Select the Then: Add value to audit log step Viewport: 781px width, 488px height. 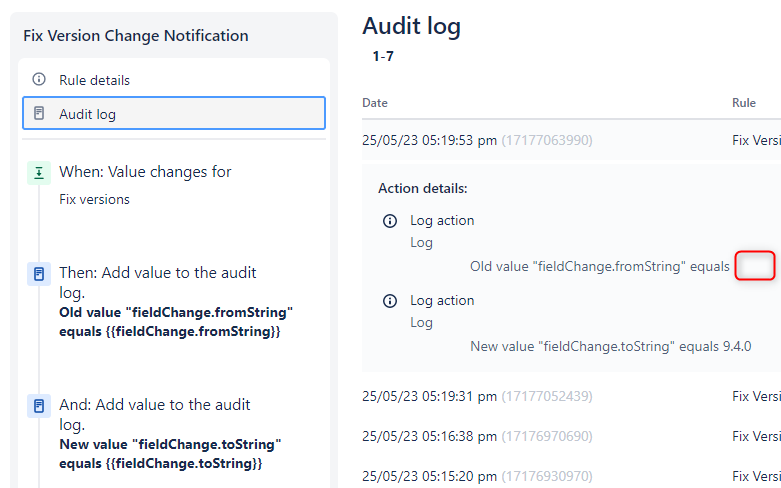click(157, 273)
